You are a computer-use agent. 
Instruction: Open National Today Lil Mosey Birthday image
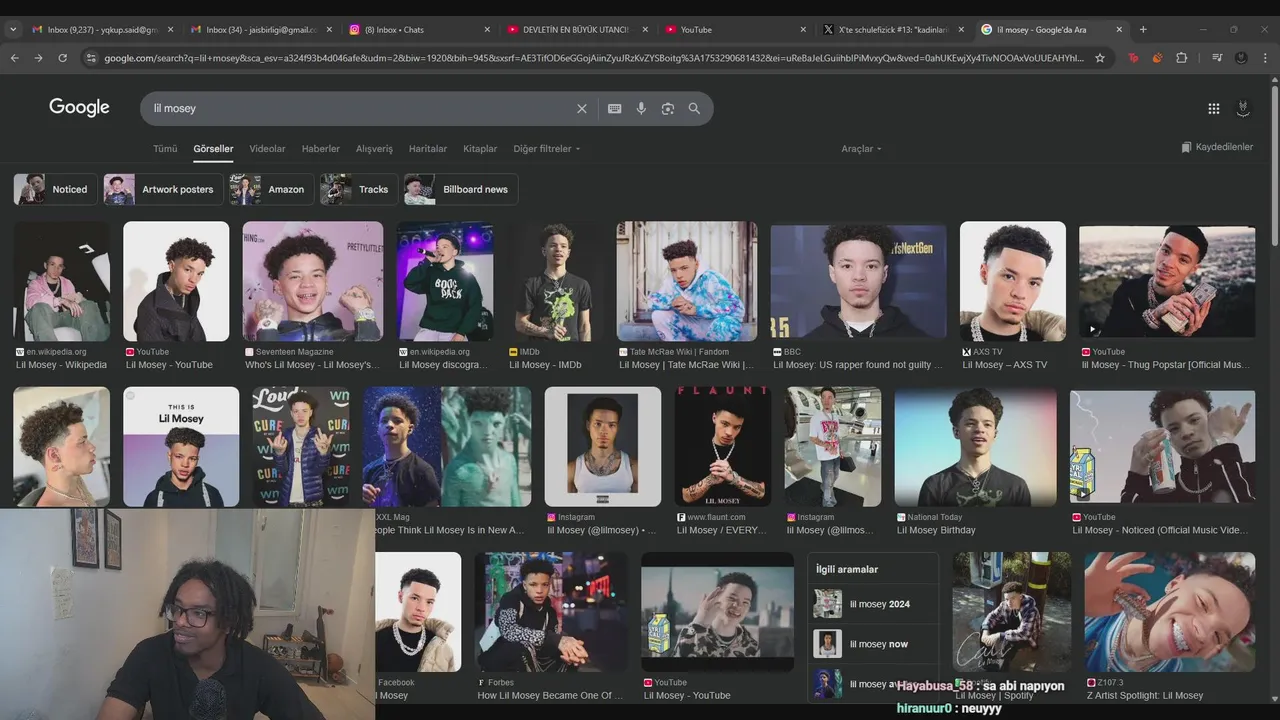click(x=975, y=447)
